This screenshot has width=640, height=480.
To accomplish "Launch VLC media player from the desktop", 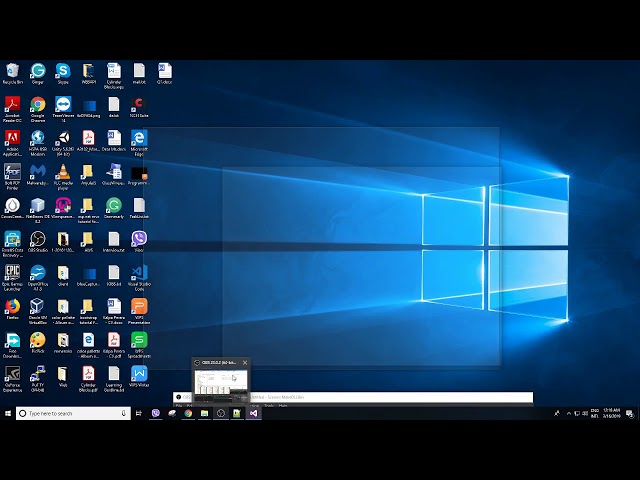I will point(63,177).
